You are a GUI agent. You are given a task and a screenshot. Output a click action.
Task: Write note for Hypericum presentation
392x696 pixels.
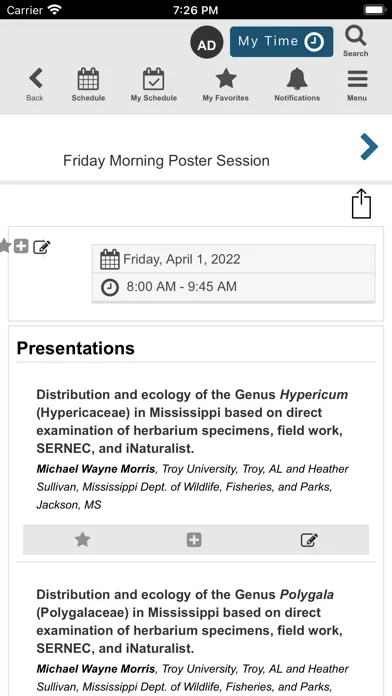pos(309,540)
